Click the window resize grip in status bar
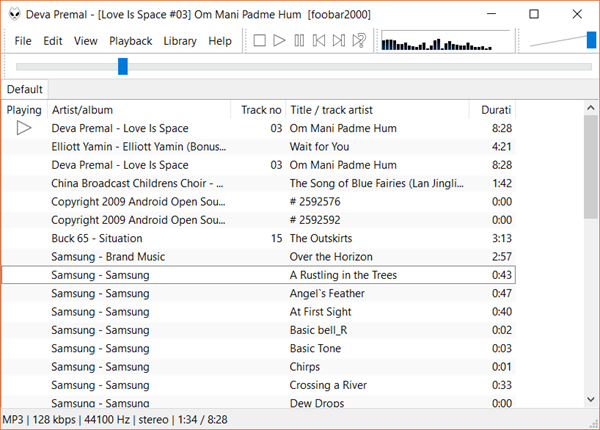 coord(594,423)
